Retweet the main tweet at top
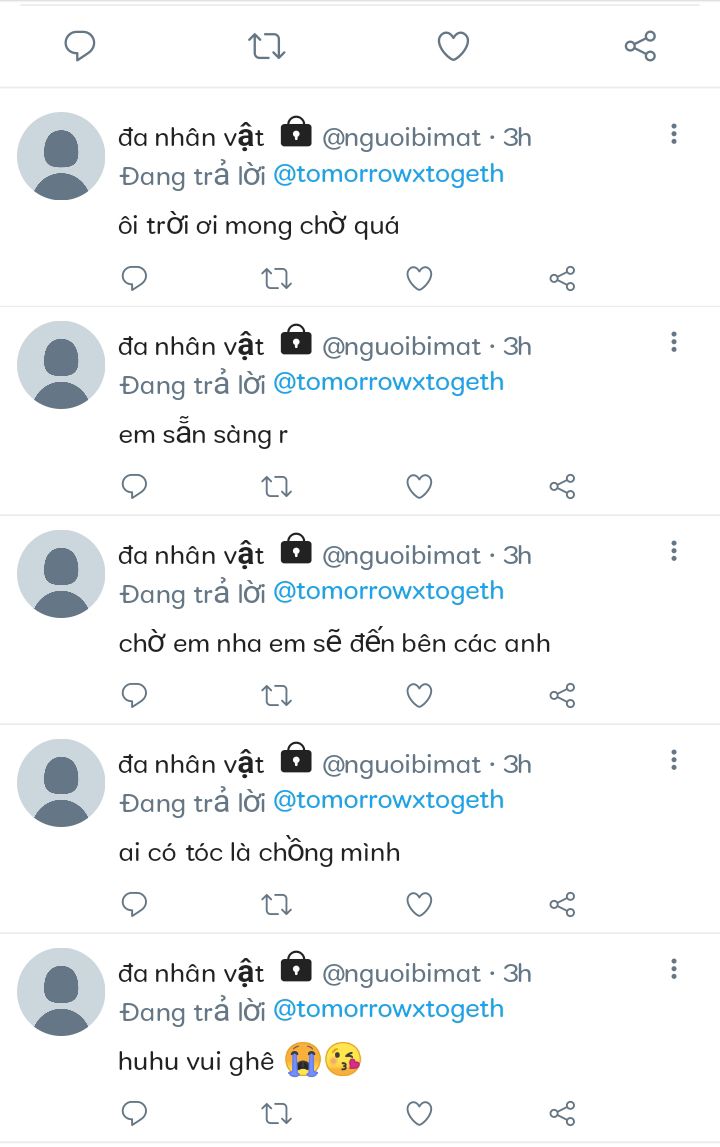Image resolution: width=720 pixels, height=1147 pixels. (267, 46)
